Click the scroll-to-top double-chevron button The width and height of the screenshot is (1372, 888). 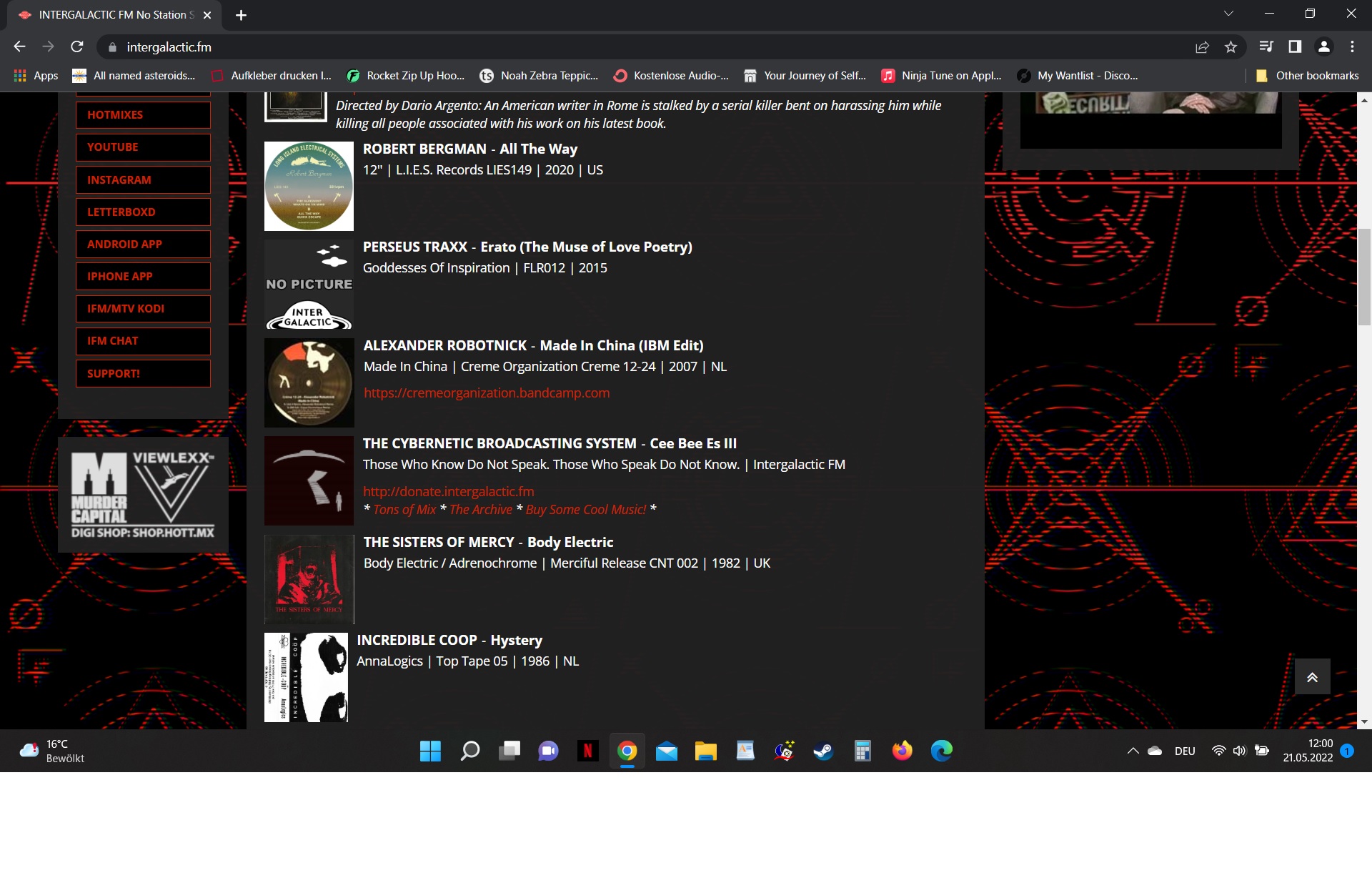[x=1312, y=676]
